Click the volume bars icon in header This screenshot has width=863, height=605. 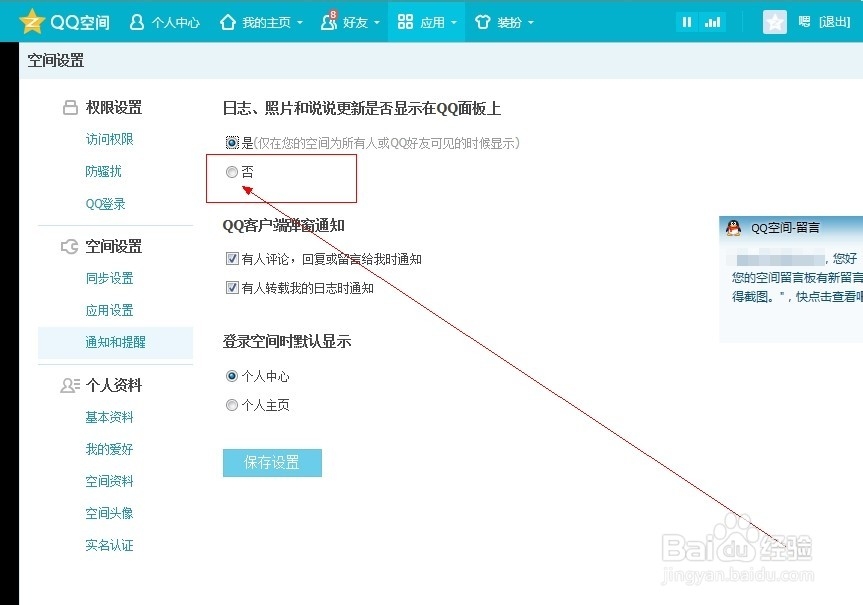click(713, 21)
